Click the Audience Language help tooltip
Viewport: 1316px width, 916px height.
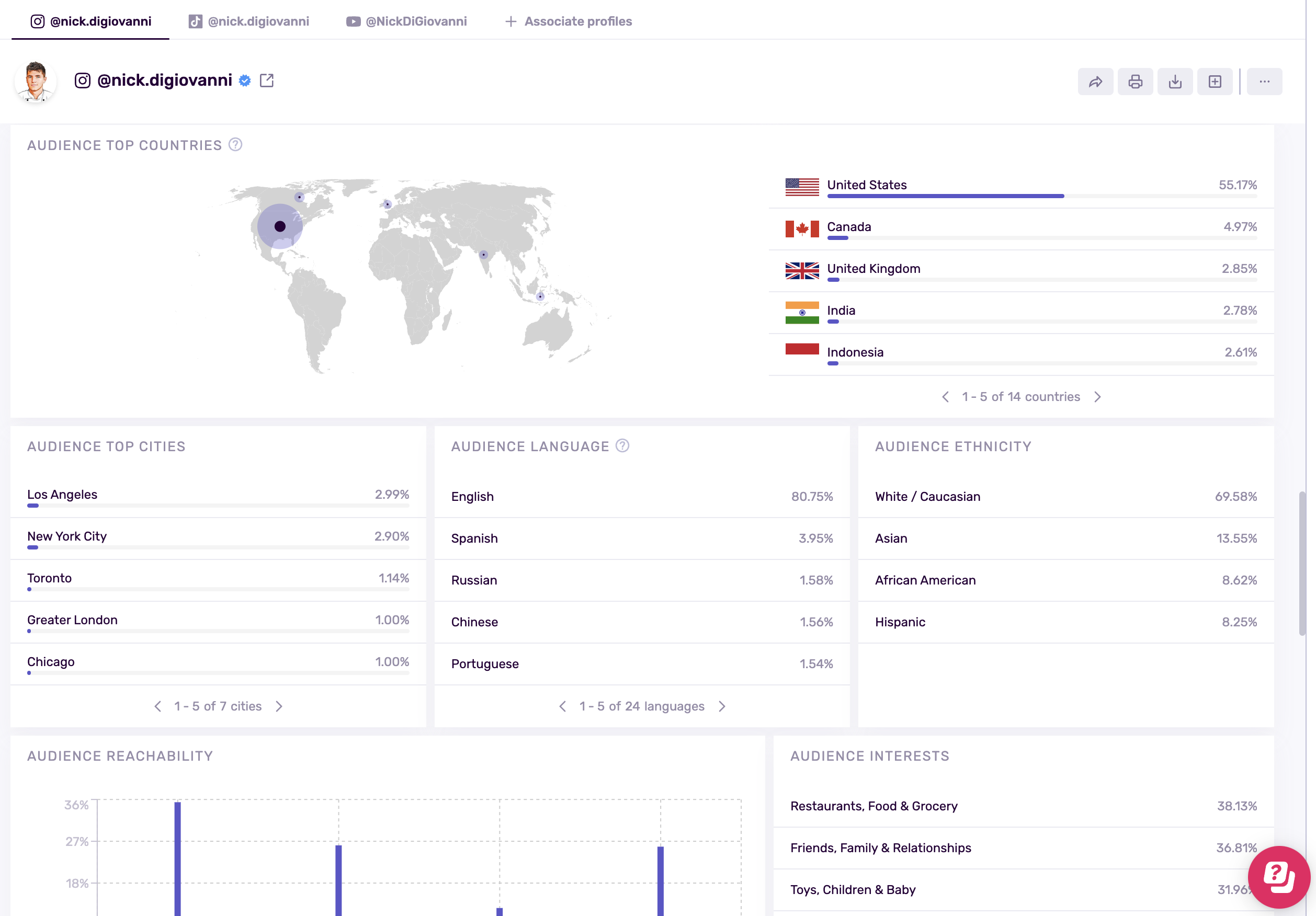[622, 445]
